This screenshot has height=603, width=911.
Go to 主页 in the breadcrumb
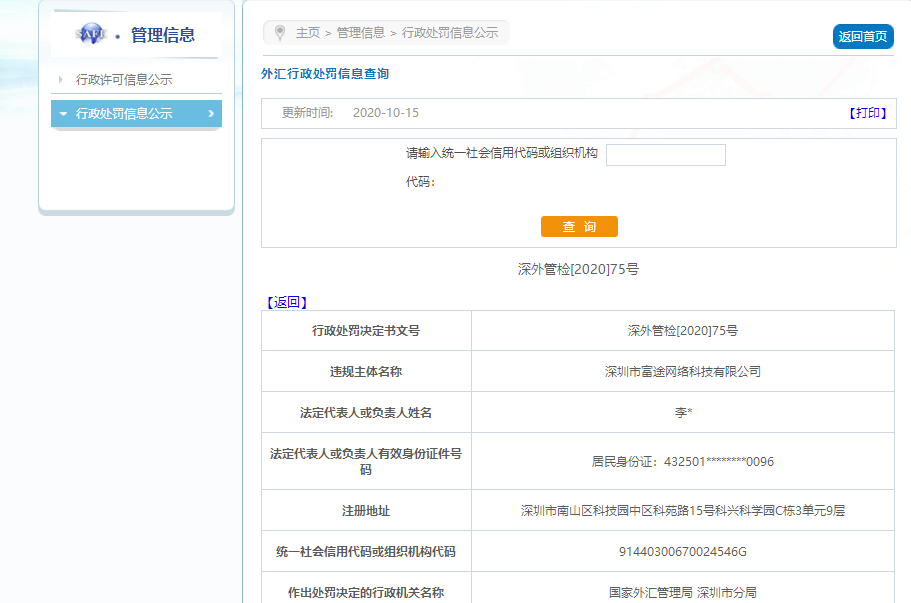pos(308,33)
